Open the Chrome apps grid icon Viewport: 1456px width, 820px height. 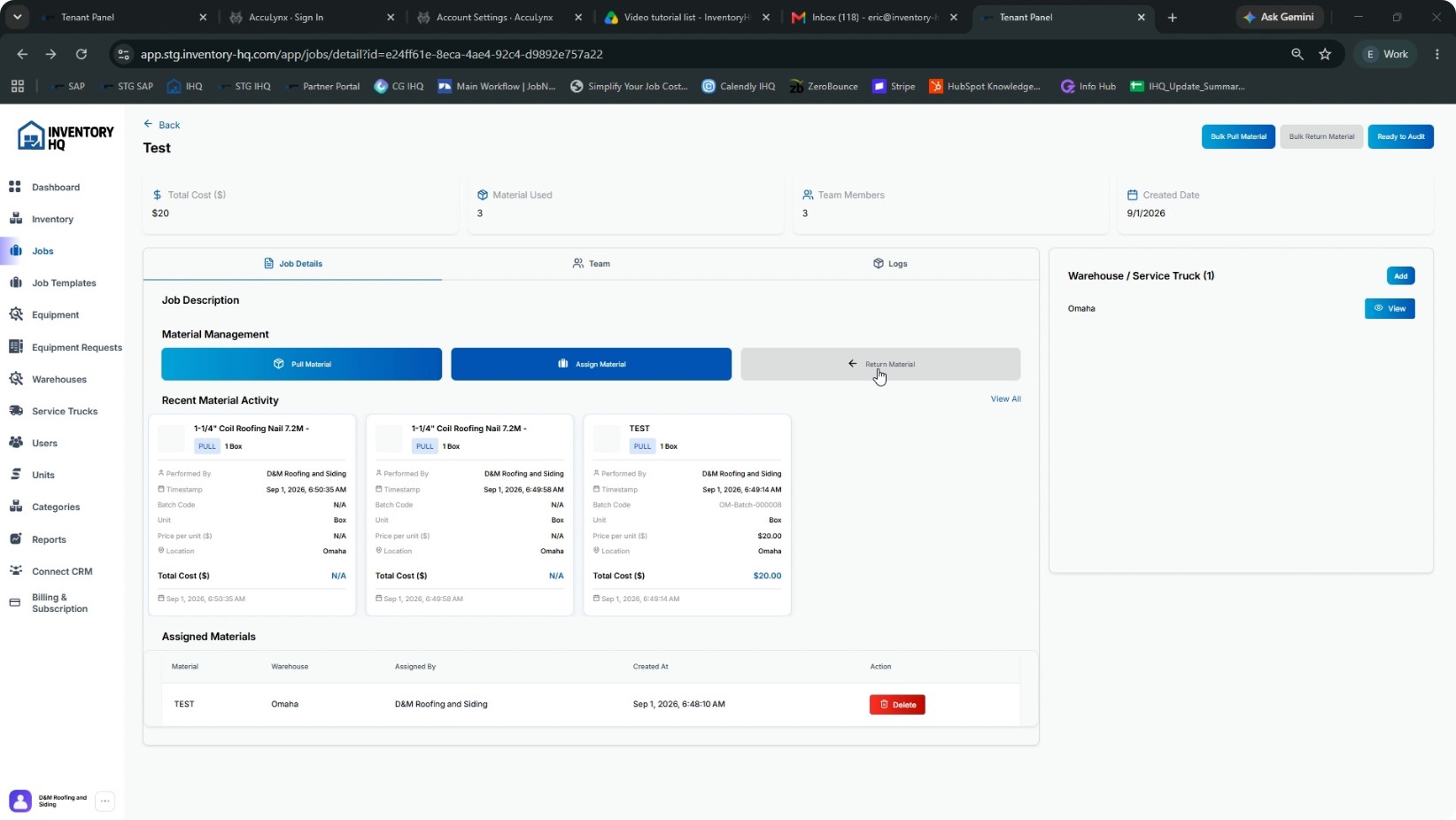(17, 86)
